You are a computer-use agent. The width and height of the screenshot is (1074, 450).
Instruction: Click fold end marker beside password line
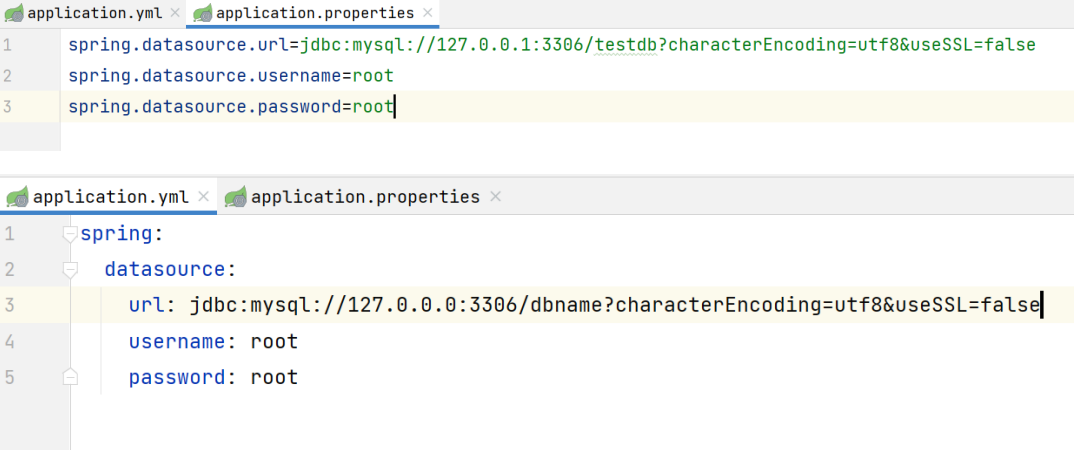tap(70, 377)
